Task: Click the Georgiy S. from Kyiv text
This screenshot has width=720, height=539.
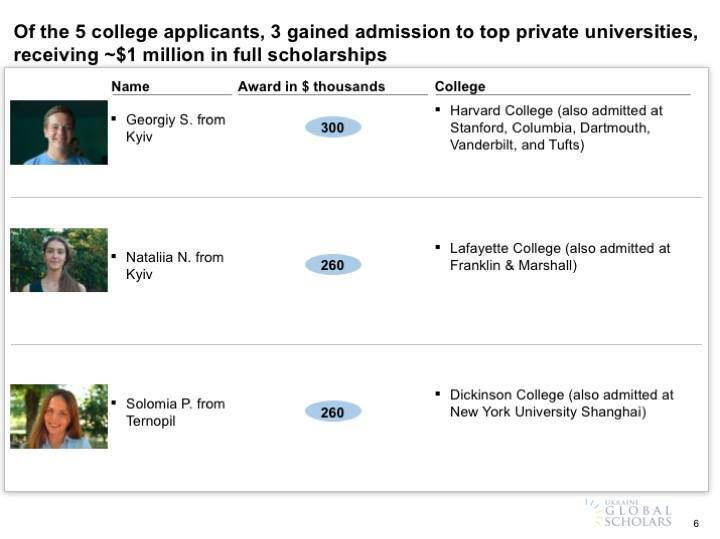Action: 175,128
